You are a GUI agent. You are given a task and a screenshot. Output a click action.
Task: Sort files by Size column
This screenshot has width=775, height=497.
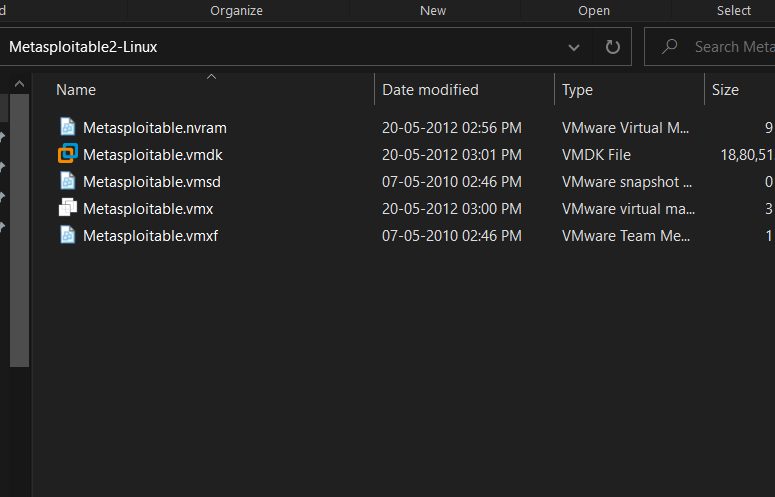[x=725, y=90]
